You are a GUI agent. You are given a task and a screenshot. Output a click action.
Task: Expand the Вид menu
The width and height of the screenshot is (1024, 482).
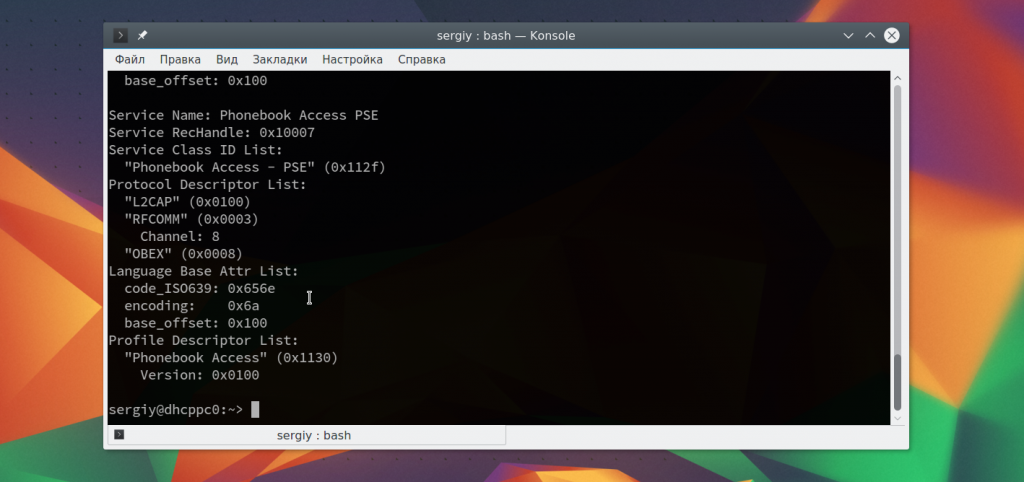click(227, 60)
